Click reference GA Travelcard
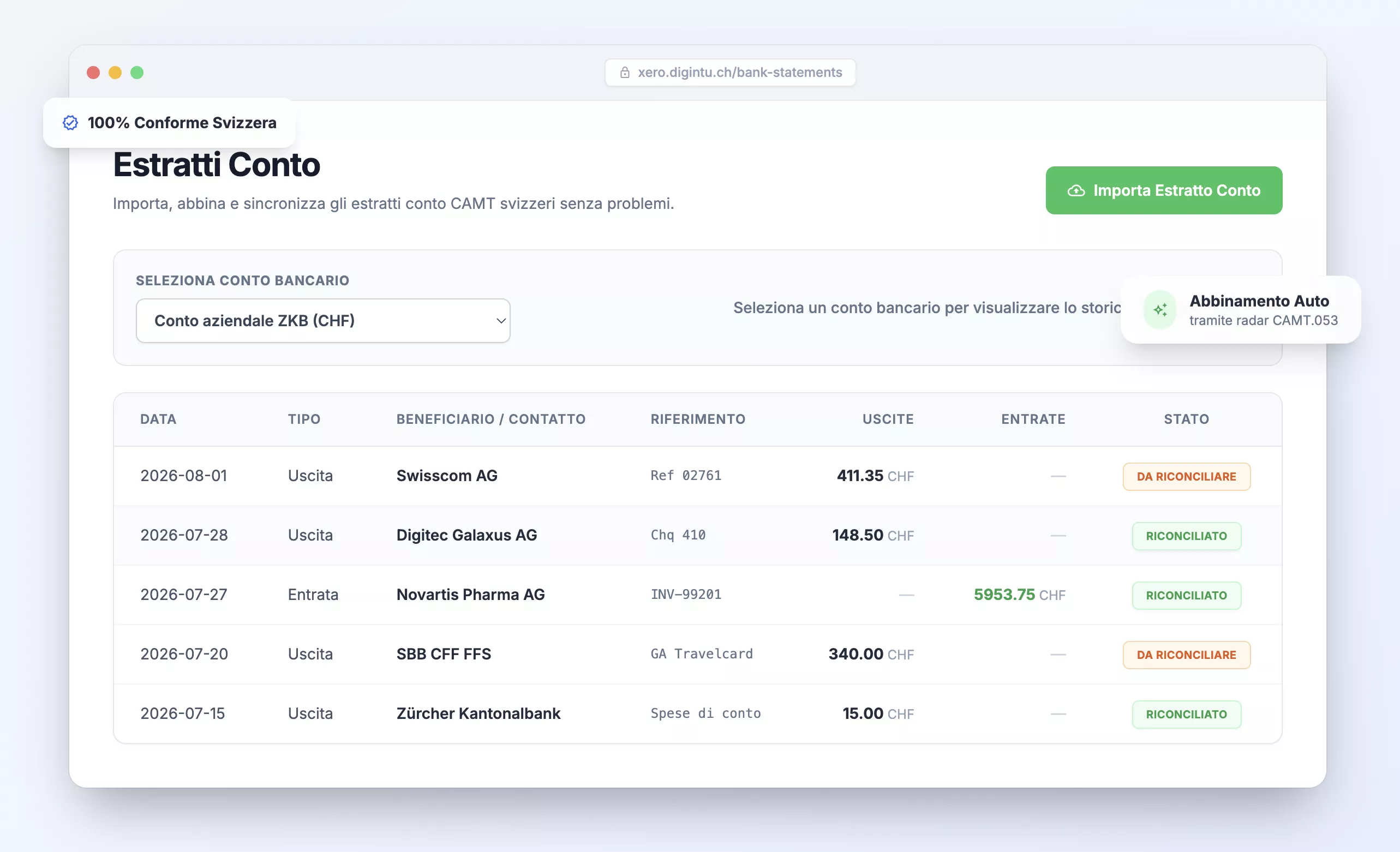This screenshot has width=1400, height=852. pyautogui.click(x=702, y=655)
